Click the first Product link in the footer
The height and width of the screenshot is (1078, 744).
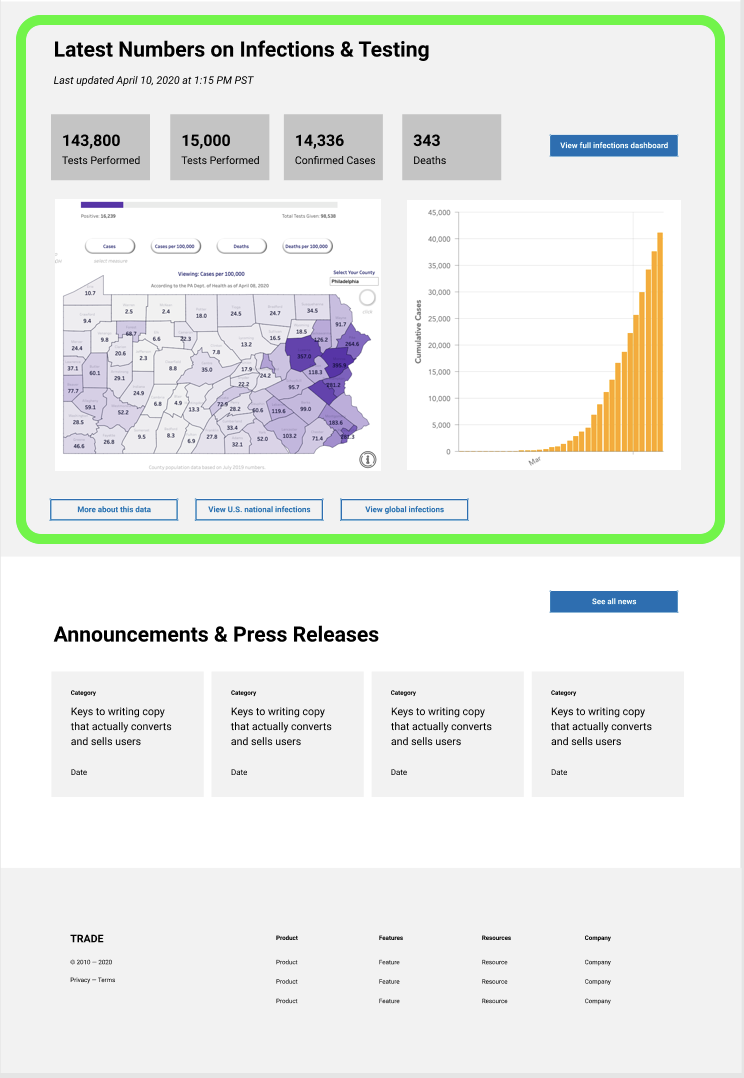[287, 962]
